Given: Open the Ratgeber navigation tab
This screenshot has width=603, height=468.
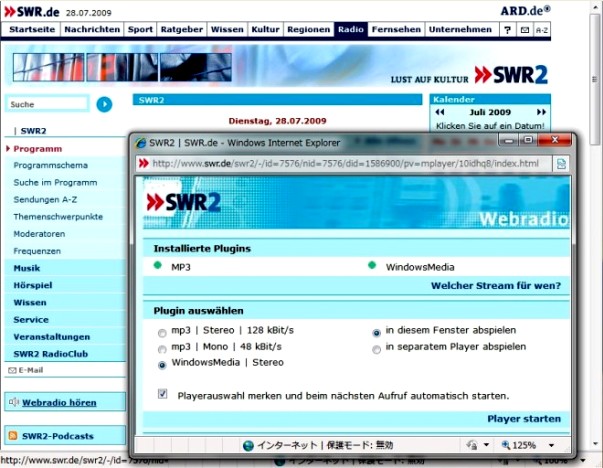Looking at the screenshot, I should click(x=182, y=30).
